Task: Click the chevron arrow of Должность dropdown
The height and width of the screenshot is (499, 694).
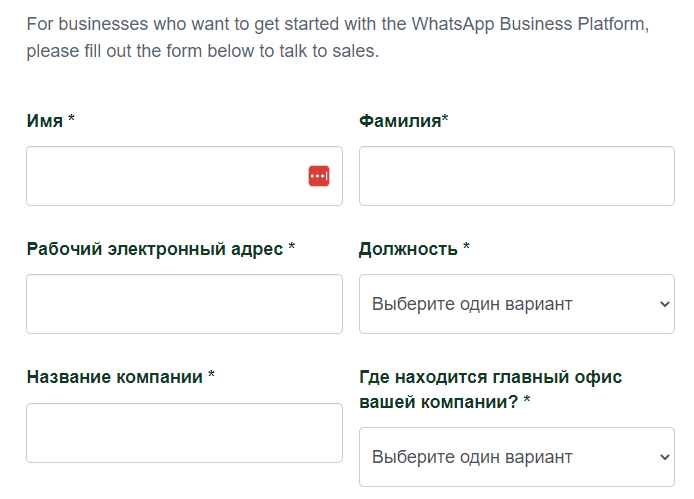Action: click(664, 304)
